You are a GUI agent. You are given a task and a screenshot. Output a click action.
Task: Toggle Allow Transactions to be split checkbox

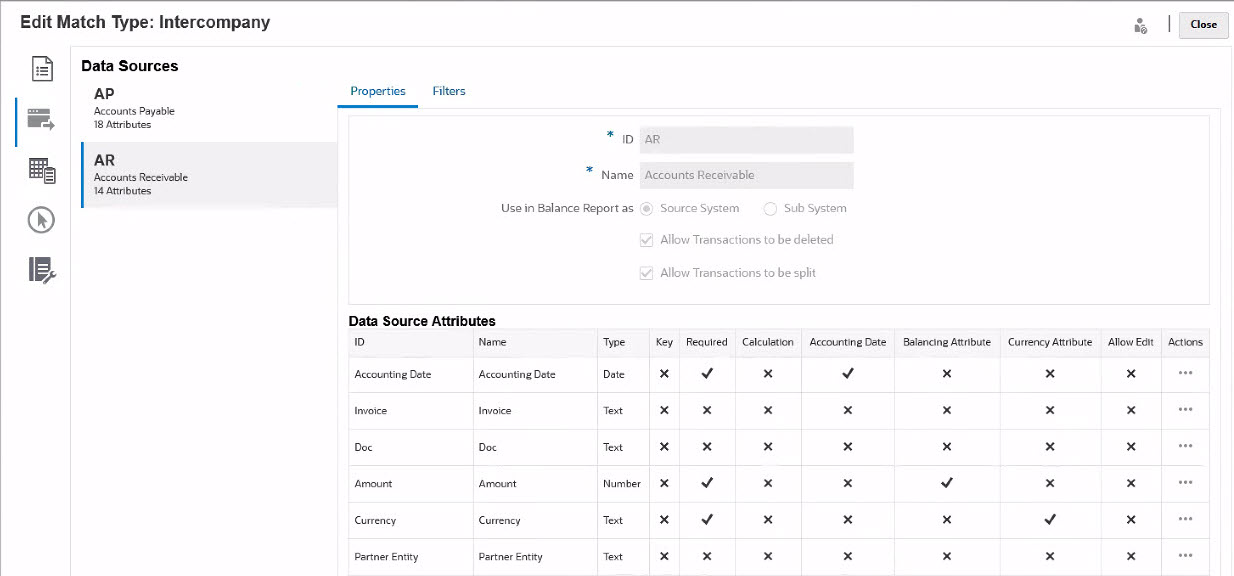[x=646, y=272]
